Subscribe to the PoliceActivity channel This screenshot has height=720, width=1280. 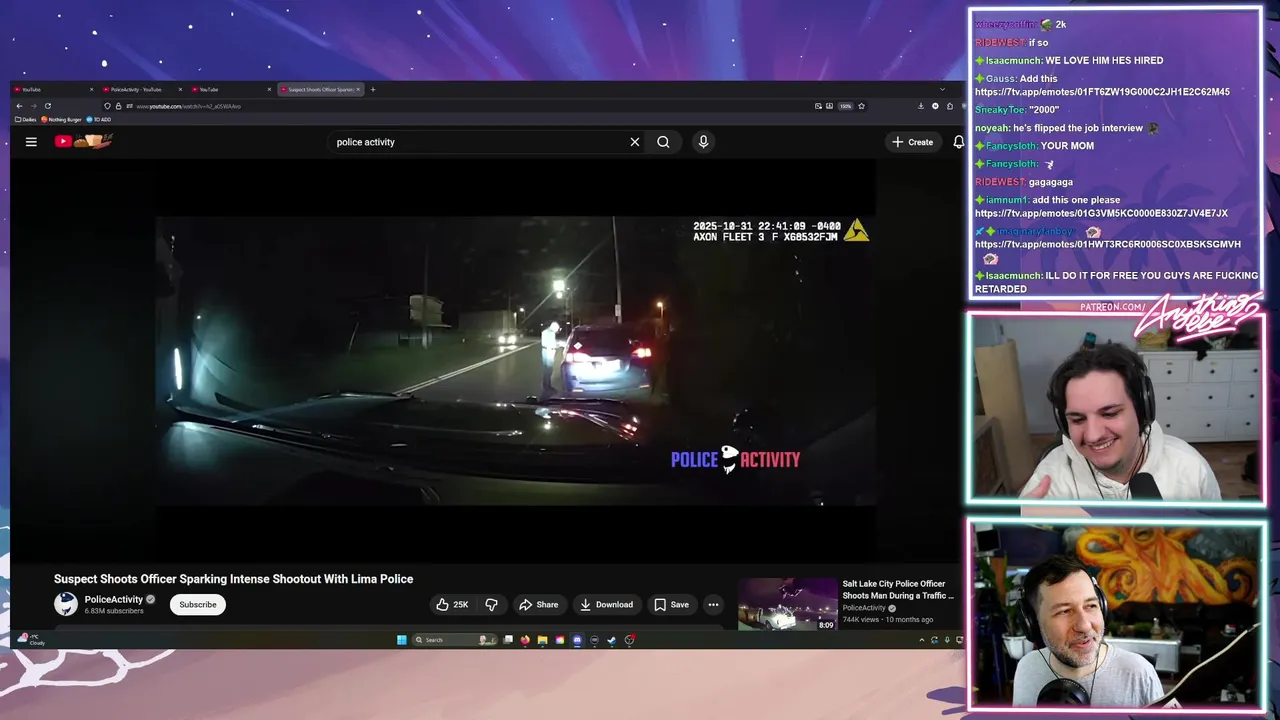point(198,604)
